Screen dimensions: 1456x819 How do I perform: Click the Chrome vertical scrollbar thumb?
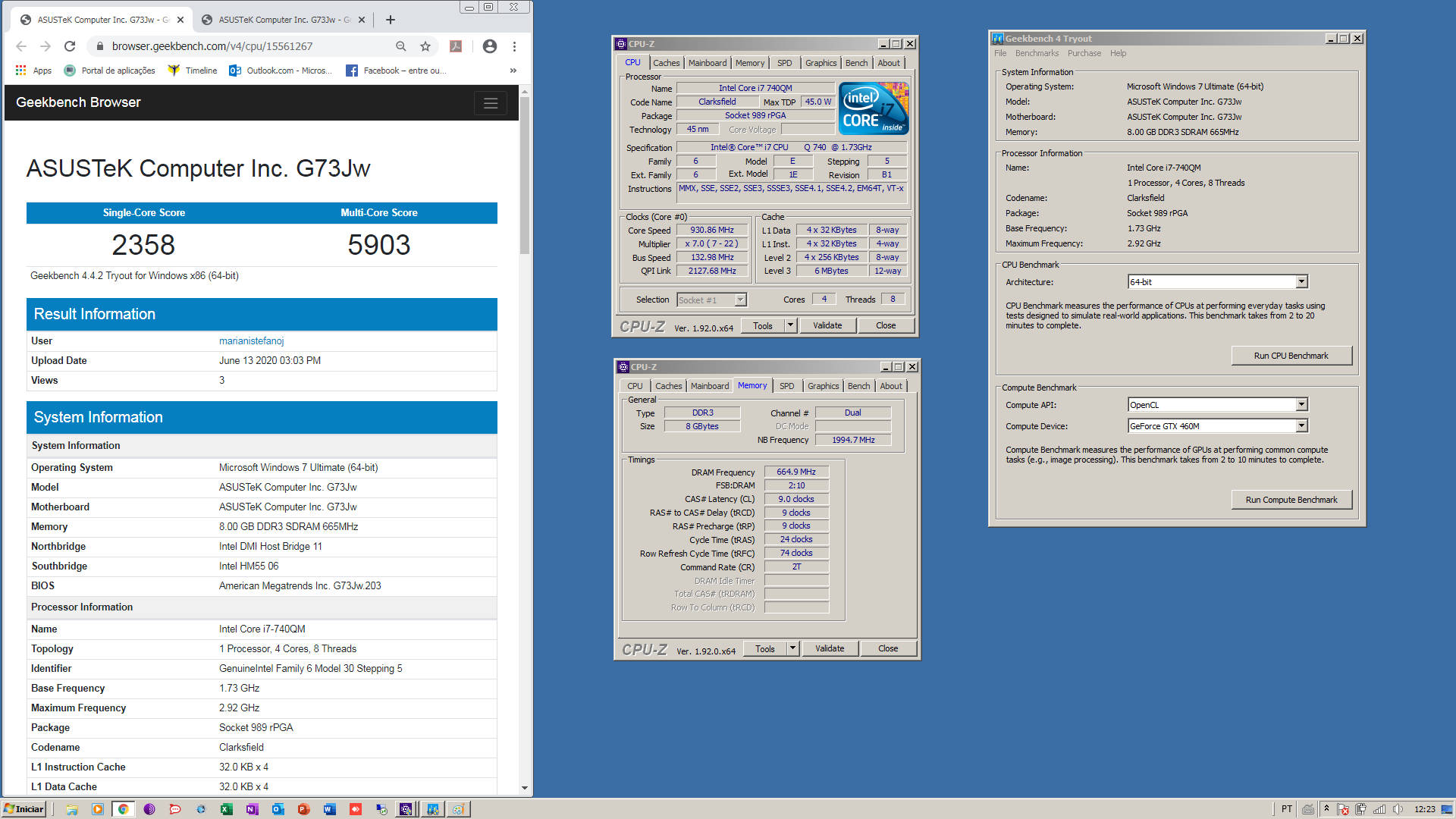pos(524,175)
